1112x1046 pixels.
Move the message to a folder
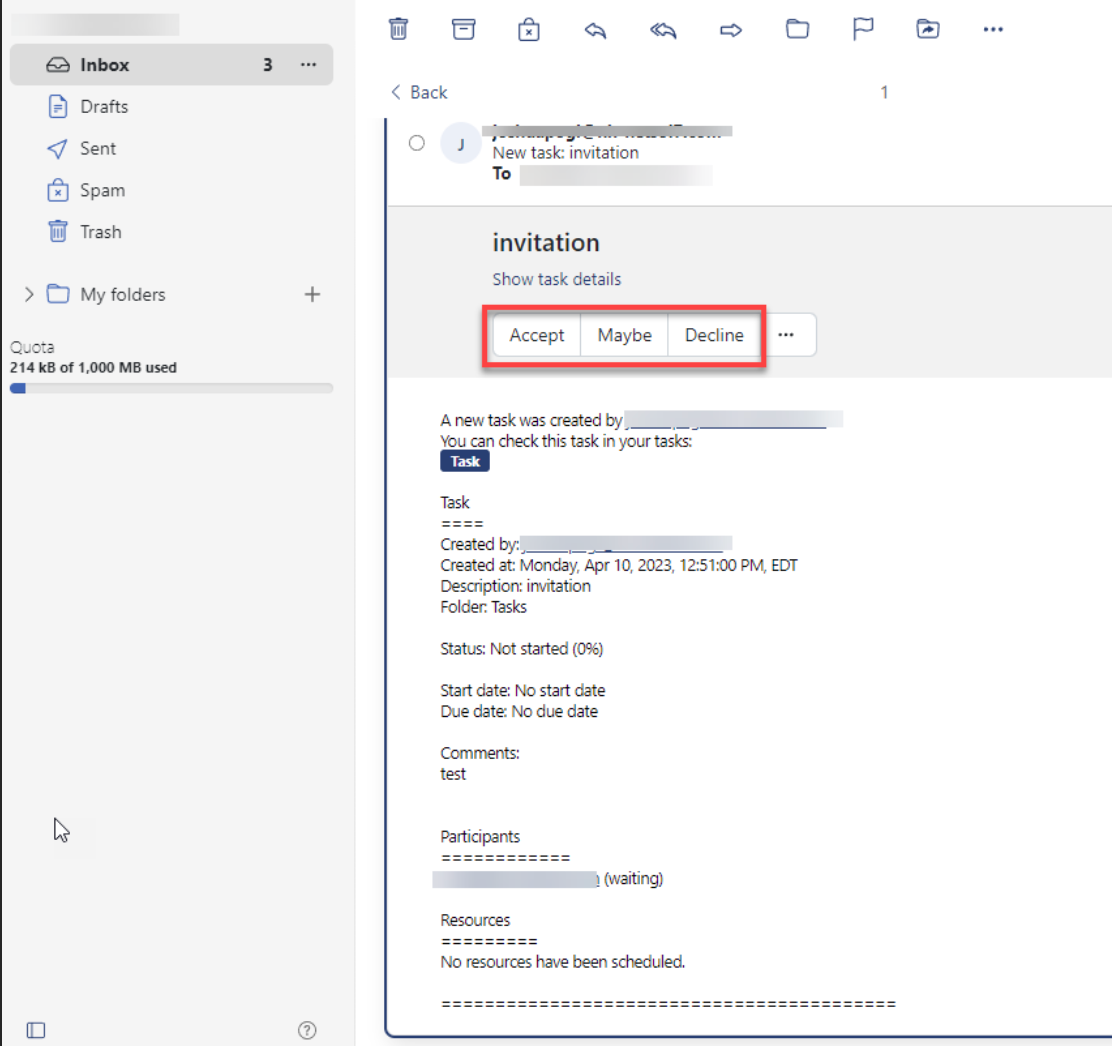pos(796,29)
